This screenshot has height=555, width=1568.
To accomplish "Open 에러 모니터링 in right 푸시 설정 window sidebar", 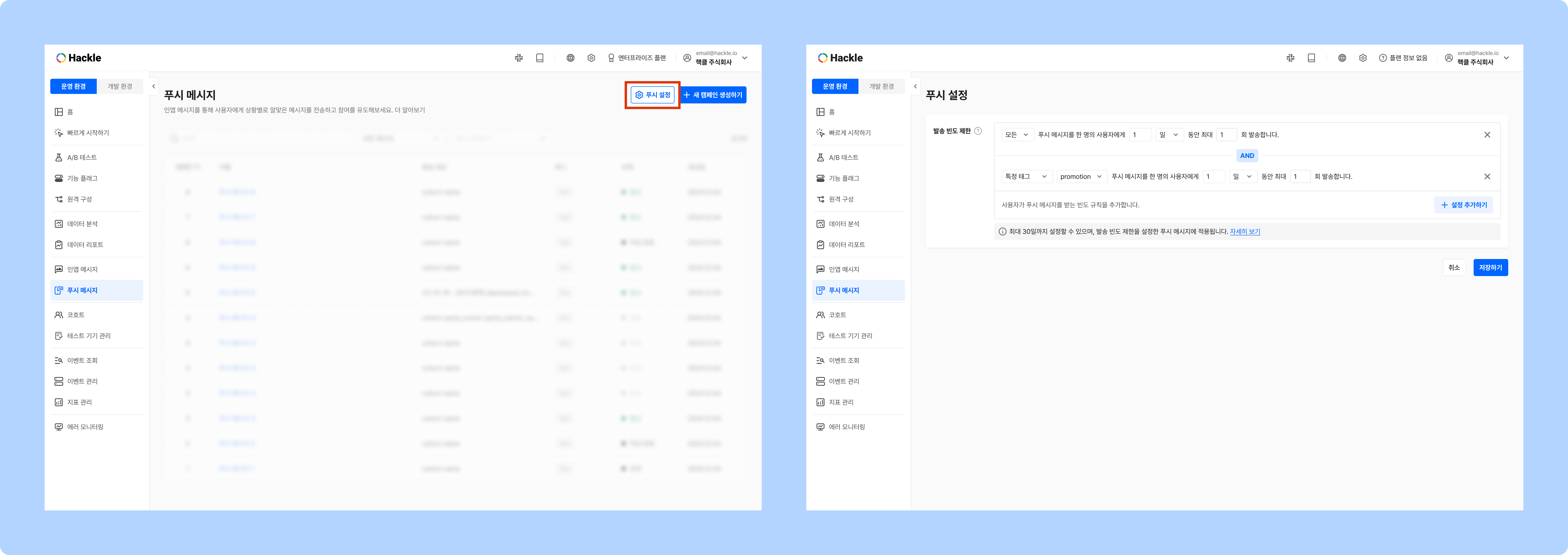I will pos(858,427).
